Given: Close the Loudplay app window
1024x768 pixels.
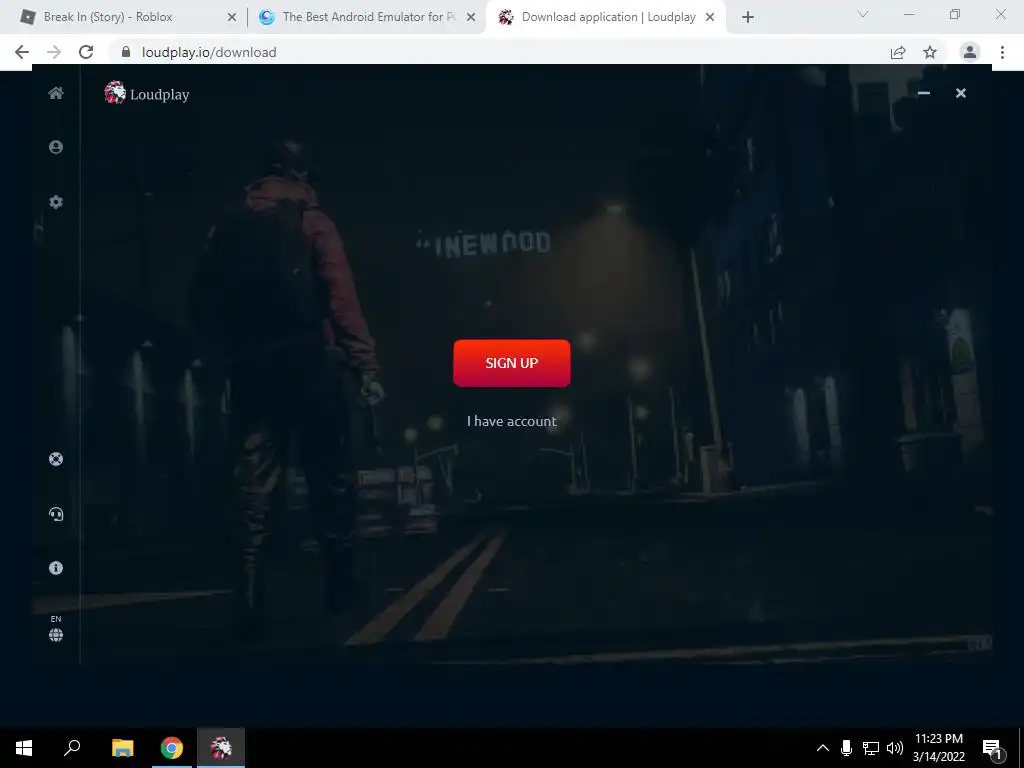Looking at the screenshot, I should tap(961, 93).
